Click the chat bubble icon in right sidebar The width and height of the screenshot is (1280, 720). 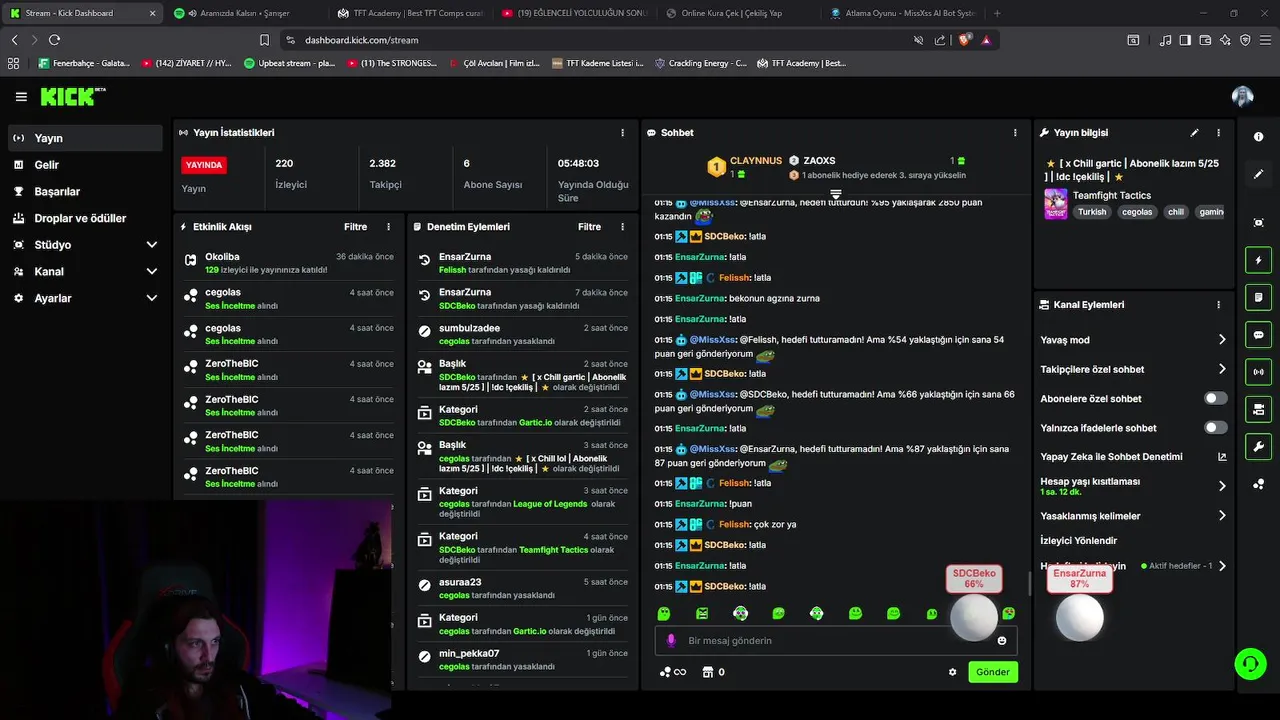(1258, 335)
